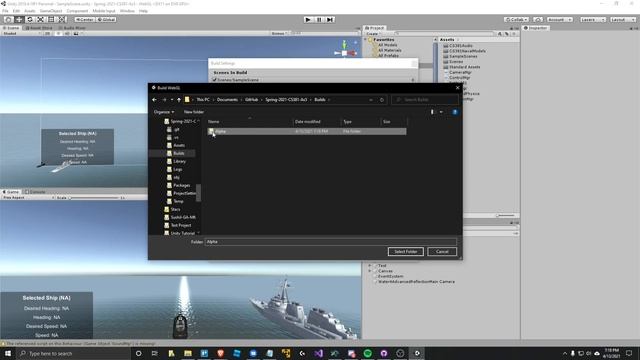Switch to the Asset Store tab
The image size is (640, 360).
click(39, 28)
